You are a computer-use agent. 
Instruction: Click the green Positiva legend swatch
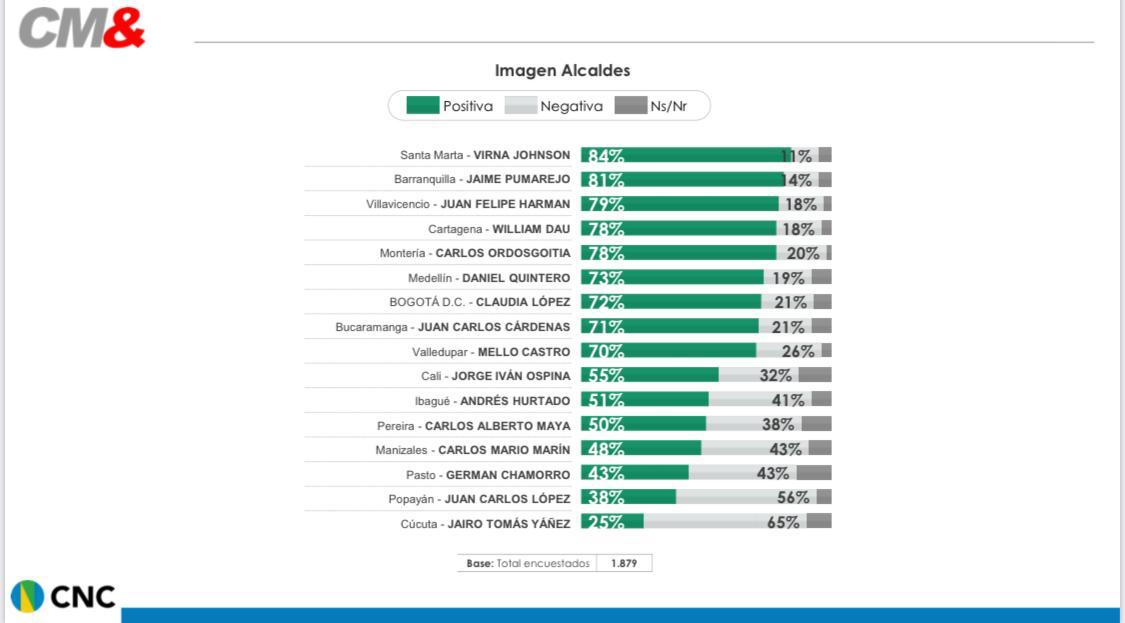(422, 106)
